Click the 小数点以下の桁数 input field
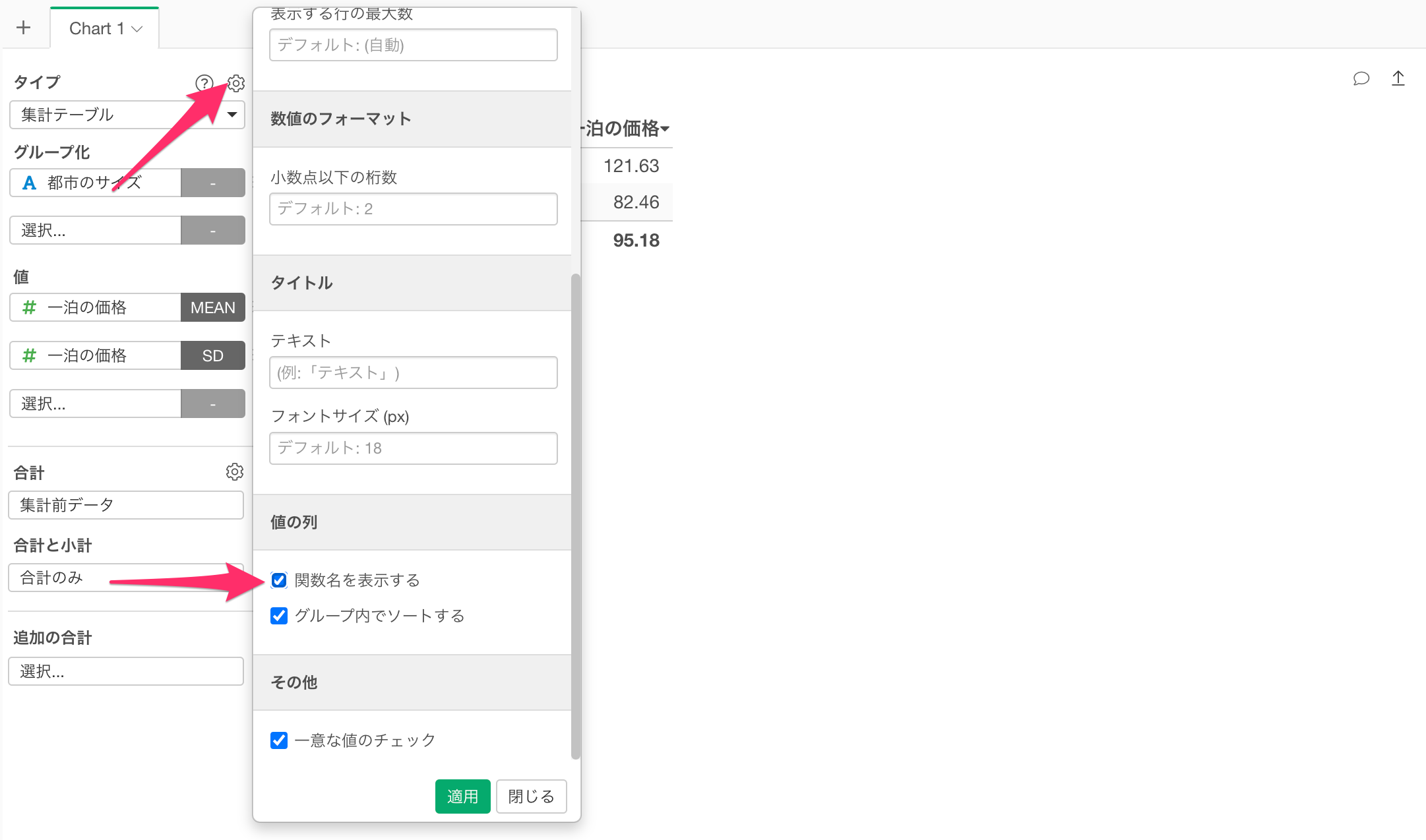 point(413,209)
